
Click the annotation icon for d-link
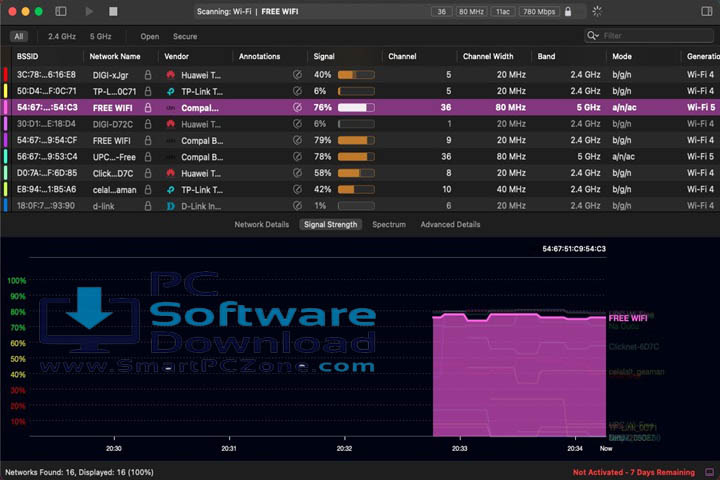pos(298,205)
